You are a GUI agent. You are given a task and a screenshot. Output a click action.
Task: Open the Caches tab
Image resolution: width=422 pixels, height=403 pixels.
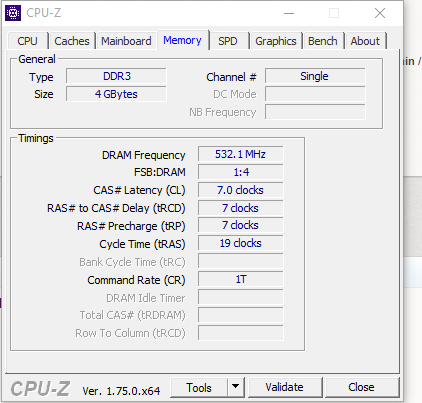tap(72, 41)
